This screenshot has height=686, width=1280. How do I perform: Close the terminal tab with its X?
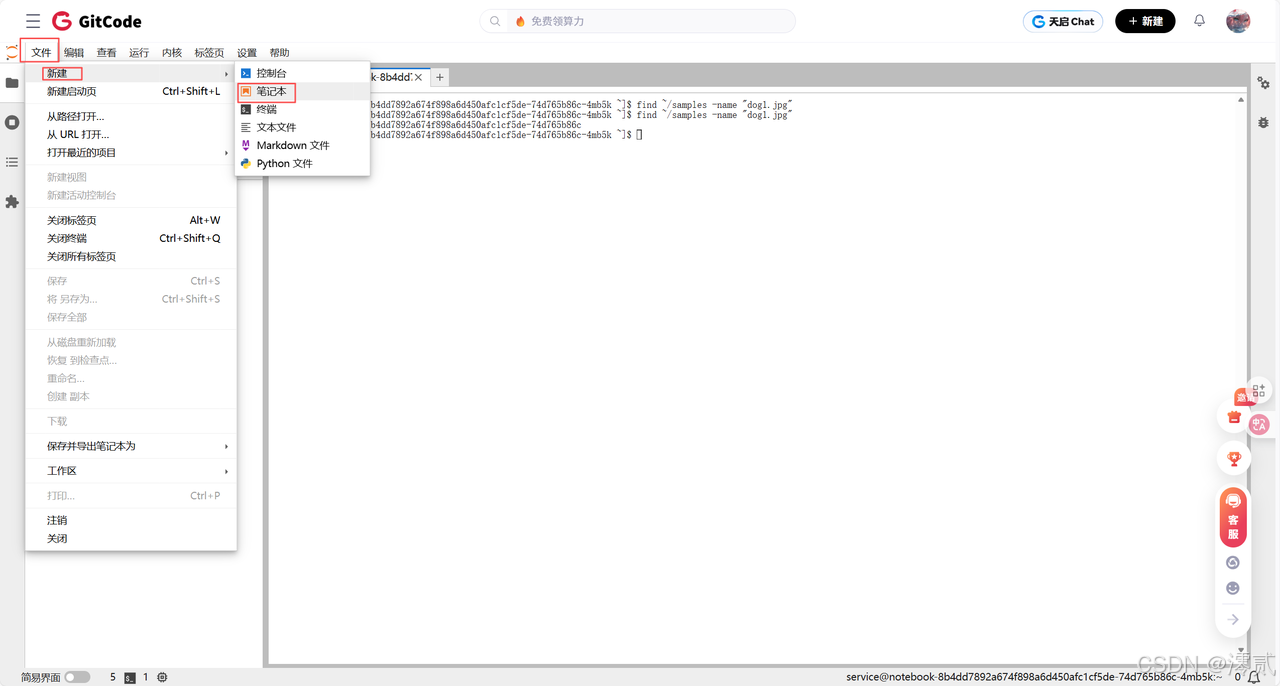pyautogui.click(x=419, y=77)
